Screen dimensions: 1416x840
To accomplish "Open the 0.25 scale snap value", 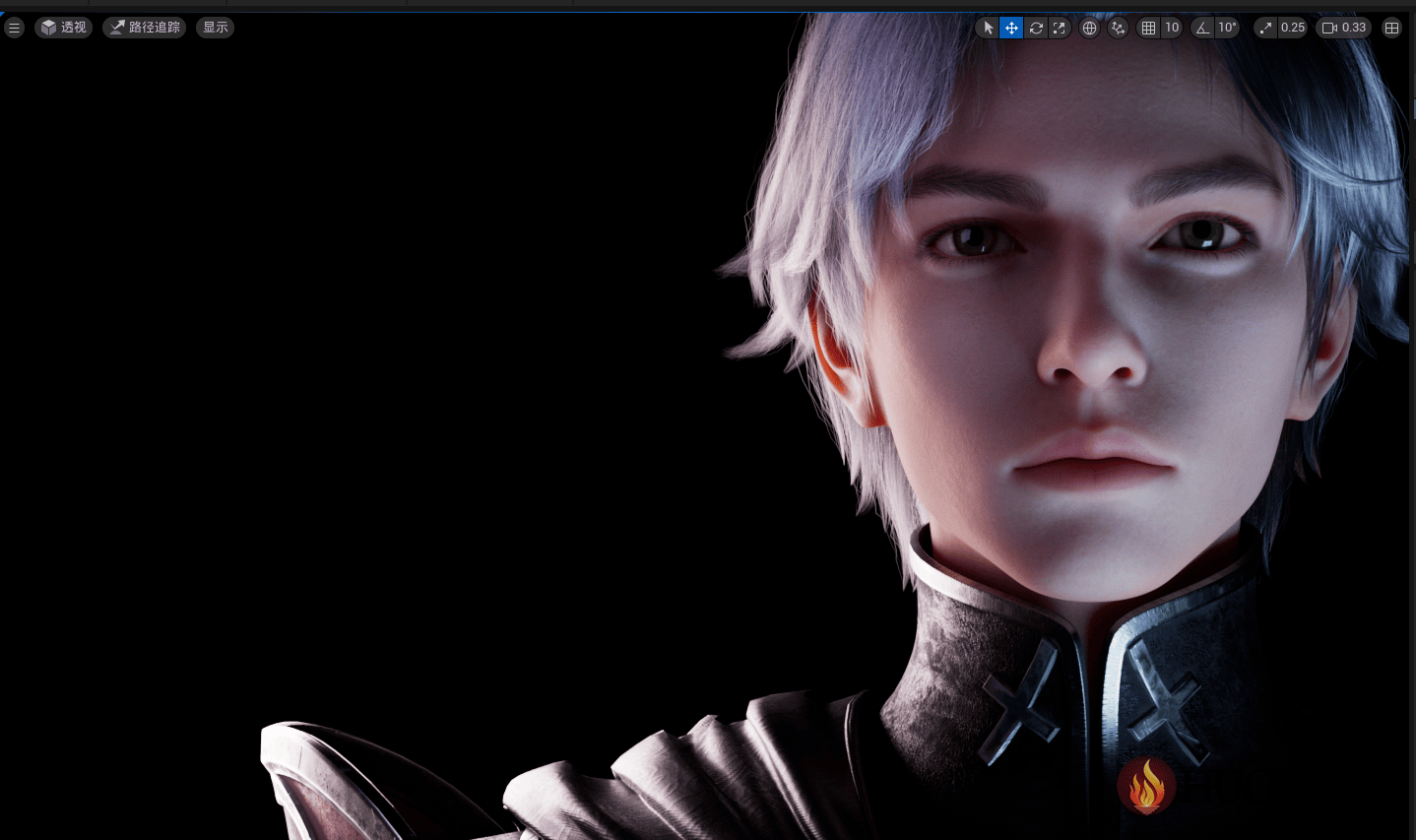I will tap(1293, 28).
